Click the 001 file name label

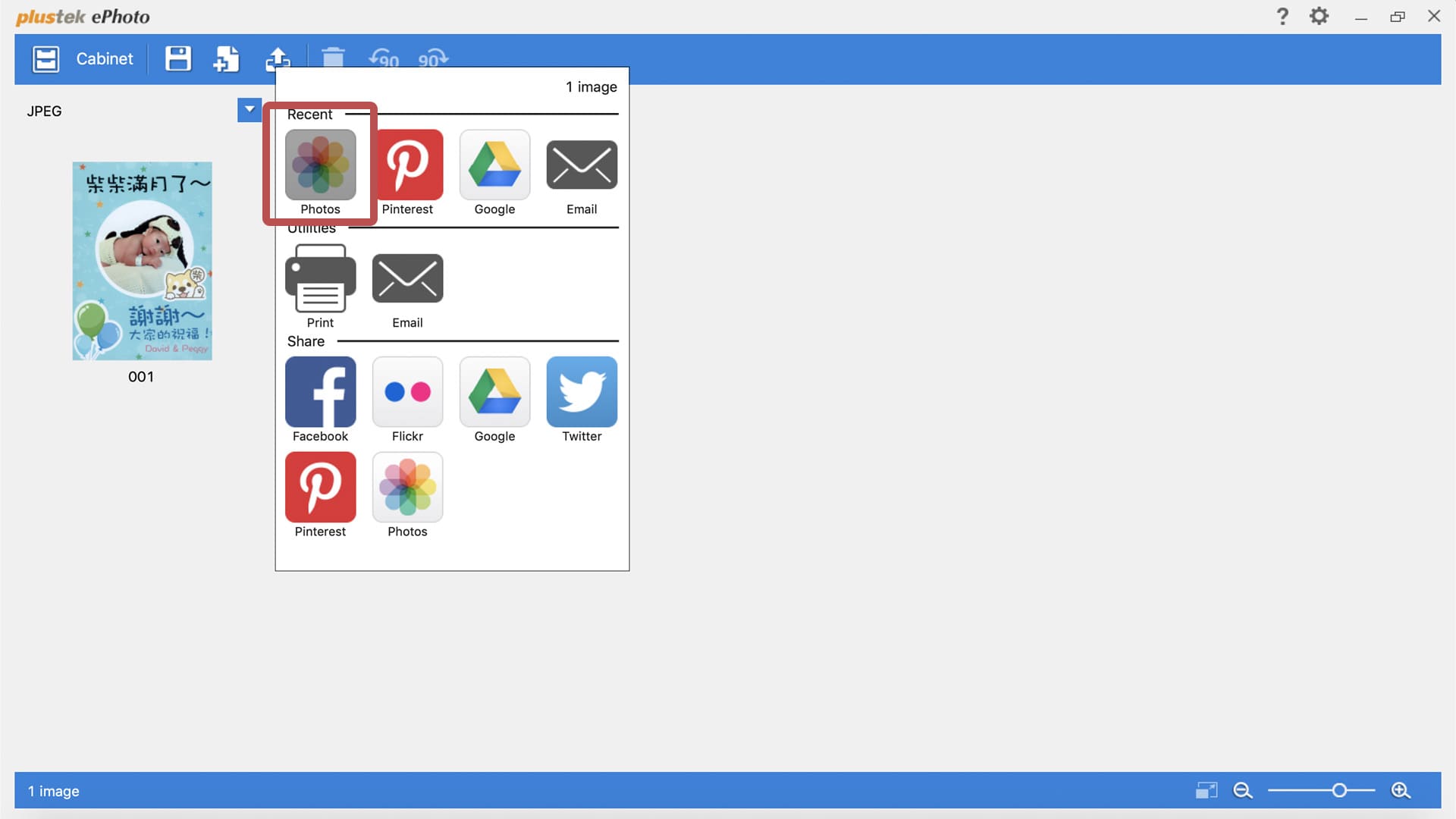(x=141, y=377)
